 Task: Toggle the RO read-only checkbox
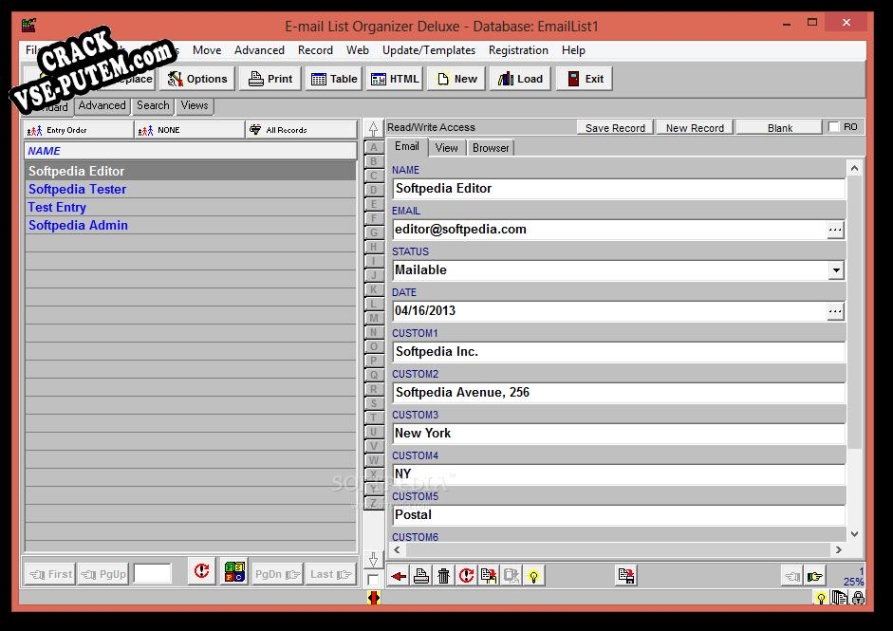[x=834, y=126]
